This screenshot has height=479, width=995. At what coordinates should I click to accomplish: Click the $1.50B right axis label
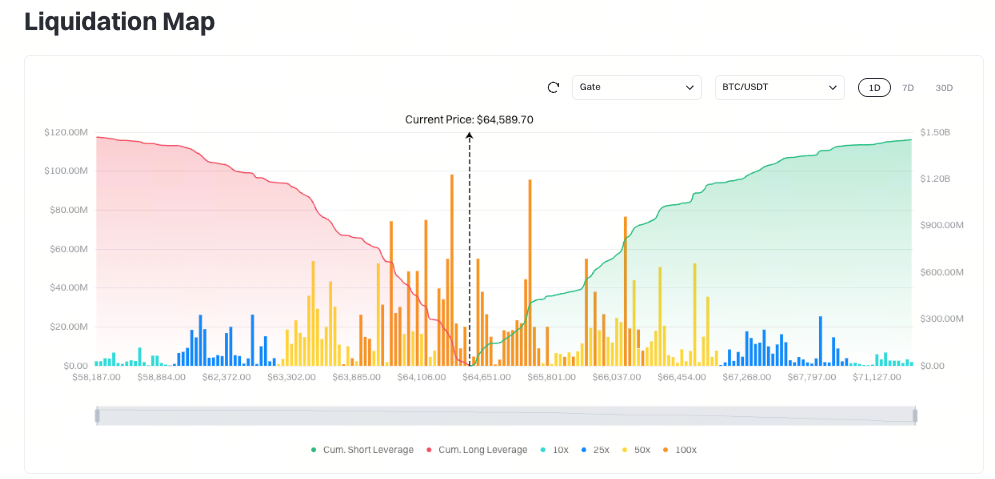(x=935, y=133)
